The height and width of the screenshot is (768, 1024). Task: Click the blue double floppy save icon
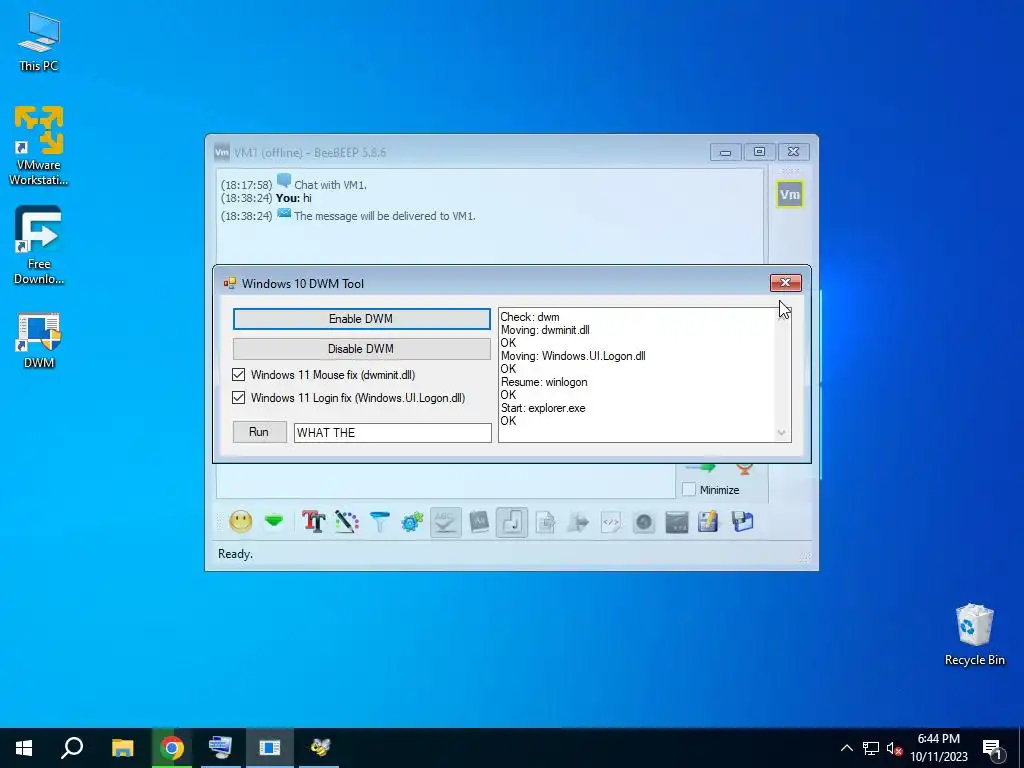743,522
